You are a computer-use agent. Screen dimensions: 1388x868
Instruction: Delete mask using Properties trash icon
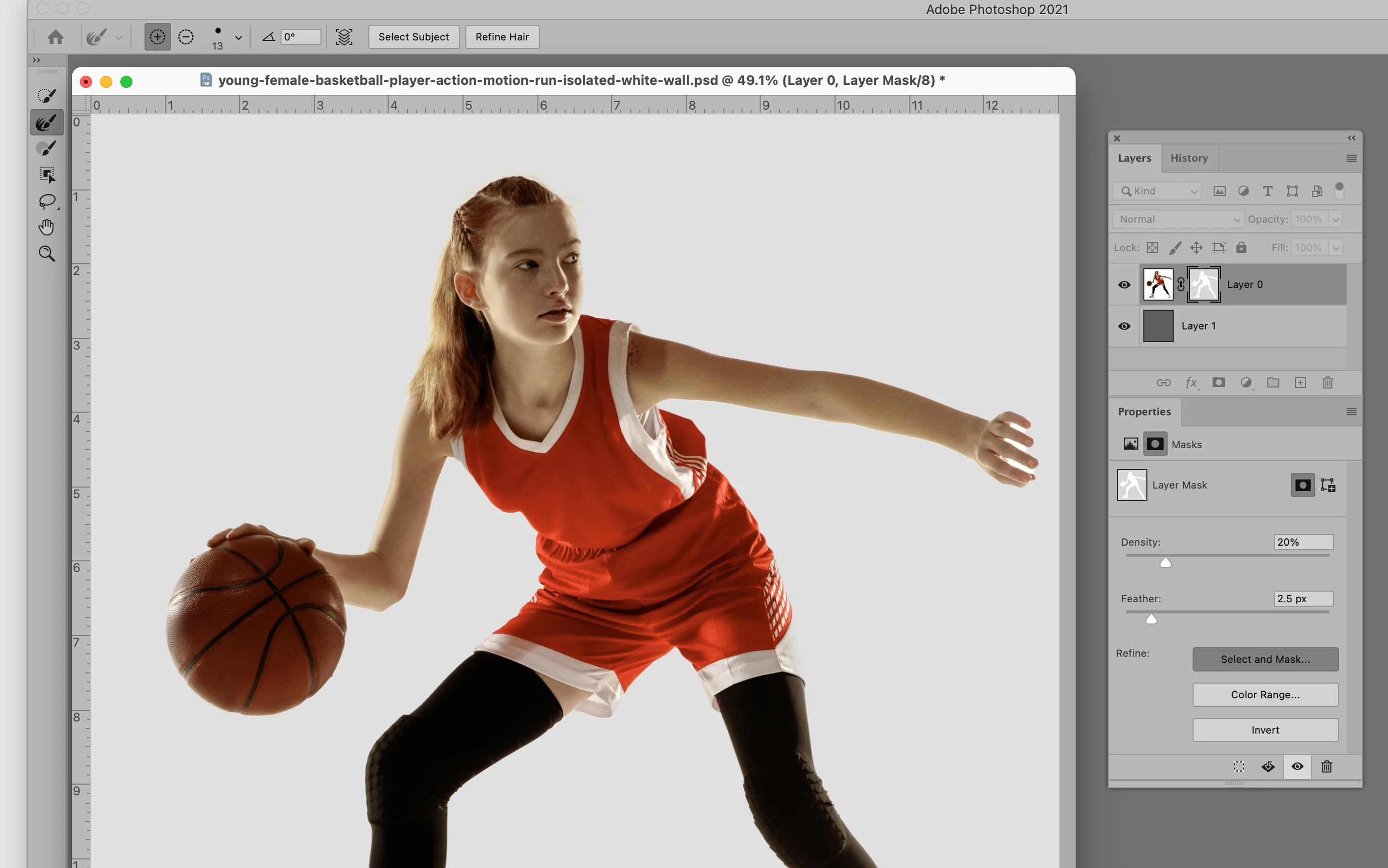click(x=1326, y=766)
